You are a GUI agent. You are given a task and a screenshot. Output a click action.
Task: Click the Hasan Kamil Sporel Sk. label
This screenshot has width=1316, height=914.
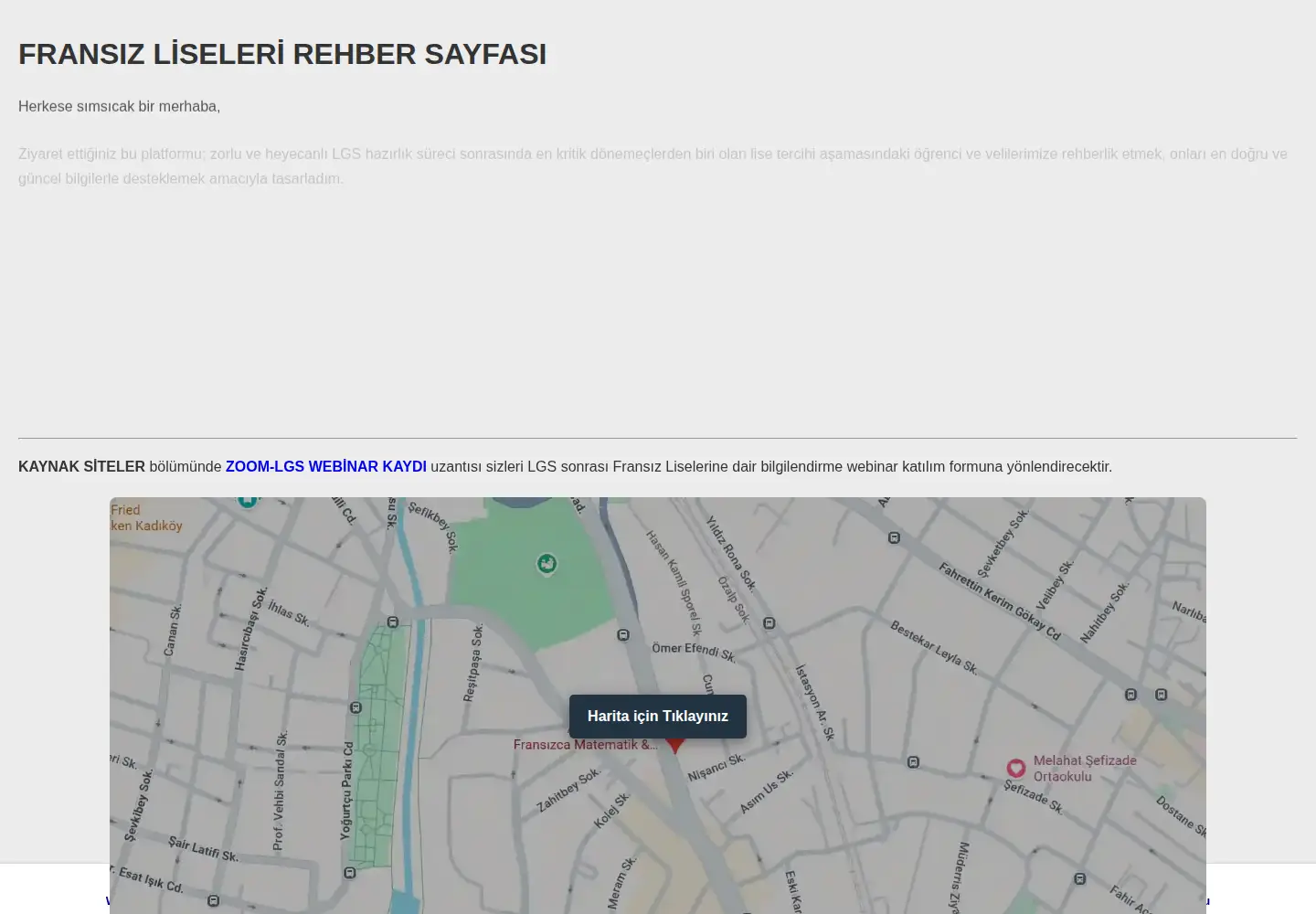pyautogui.click(x=674, y=583)
